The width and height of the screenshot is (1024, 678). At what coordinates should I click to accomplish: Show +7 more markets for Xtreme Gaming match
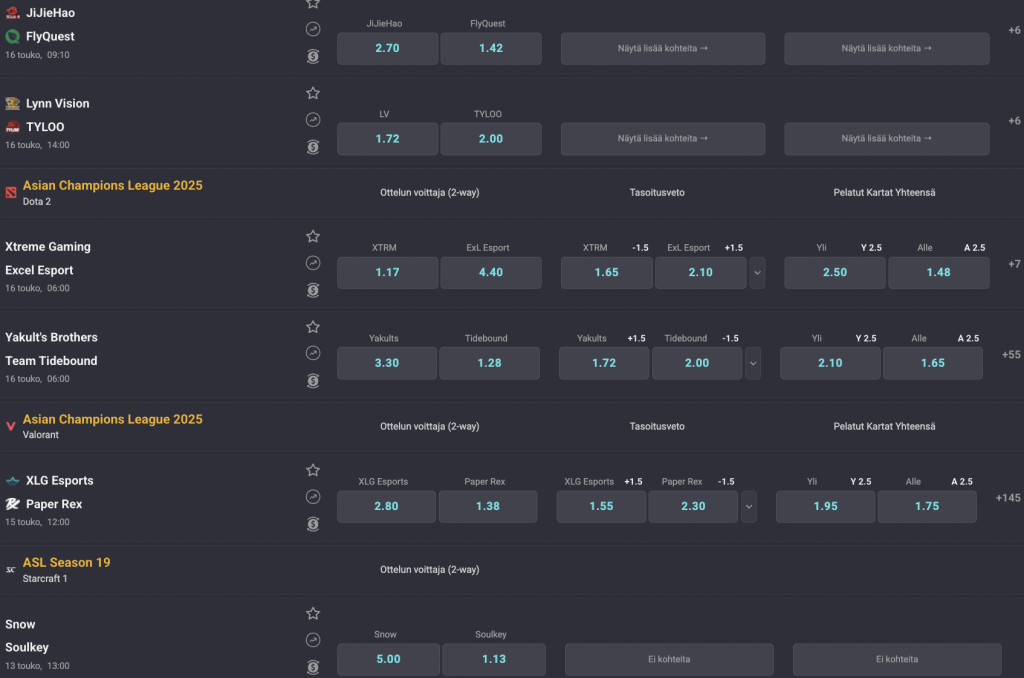[x=1014, y=264]
